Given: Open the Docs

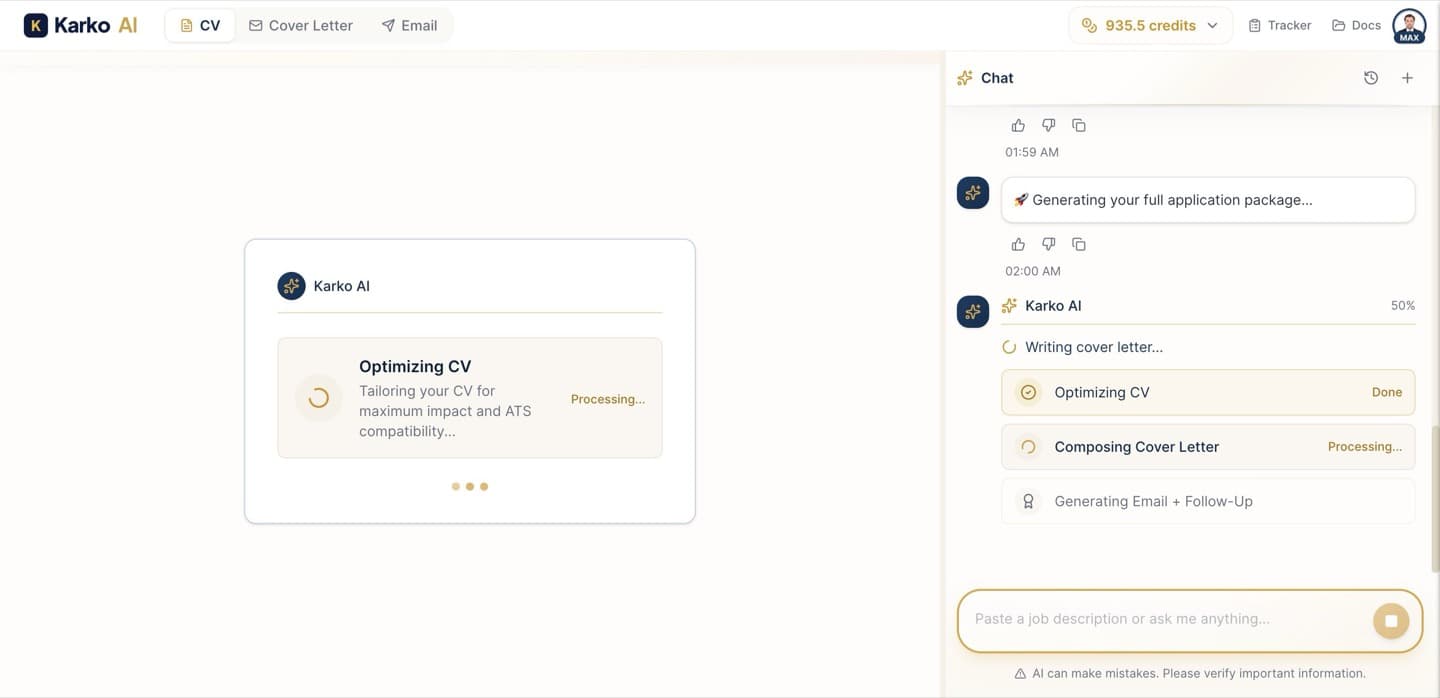Looking at the screenshot, I should (1355, 24).
